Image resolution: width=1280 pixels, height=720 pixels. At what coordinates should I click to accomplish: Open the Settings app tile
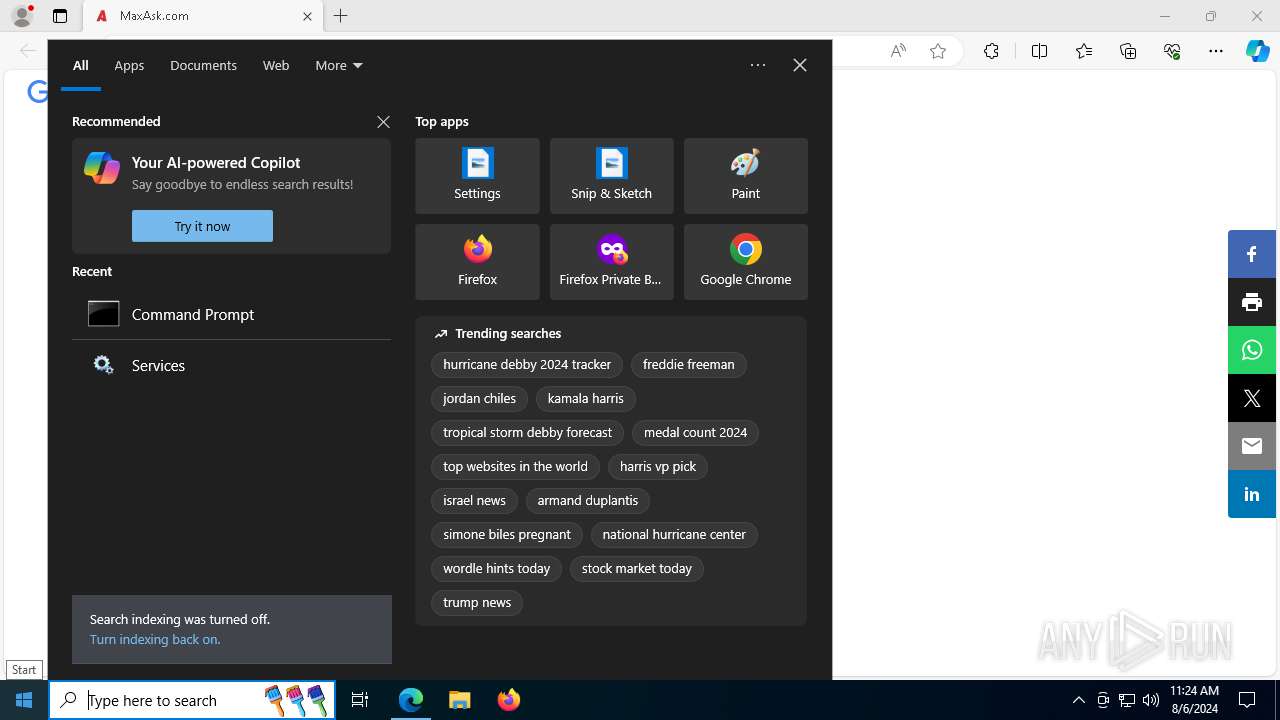[477, 176]
